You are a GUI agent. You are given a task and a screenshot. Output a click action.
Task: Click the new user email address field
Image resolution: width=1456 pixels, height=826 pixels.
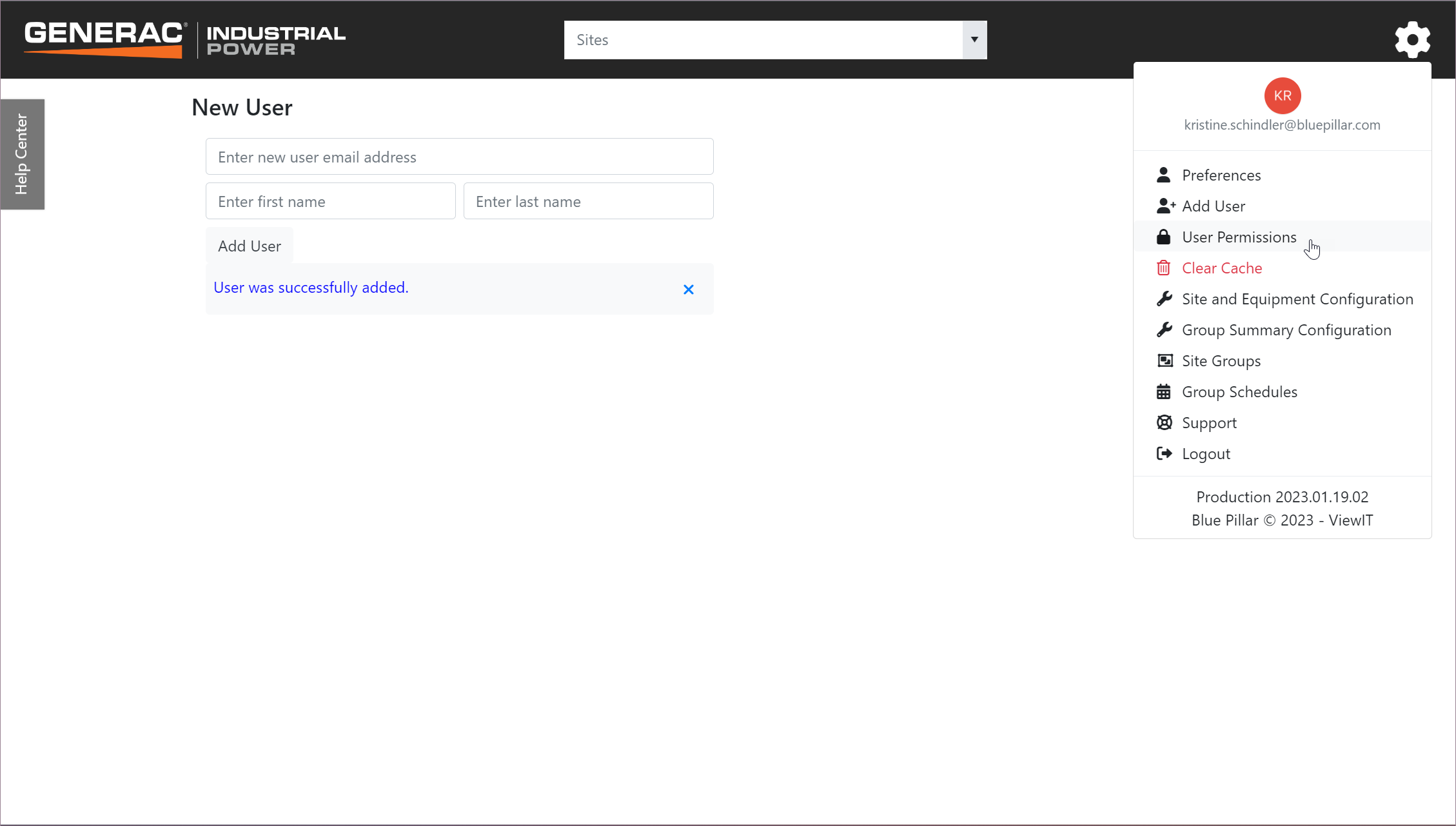tap(459, 157)
